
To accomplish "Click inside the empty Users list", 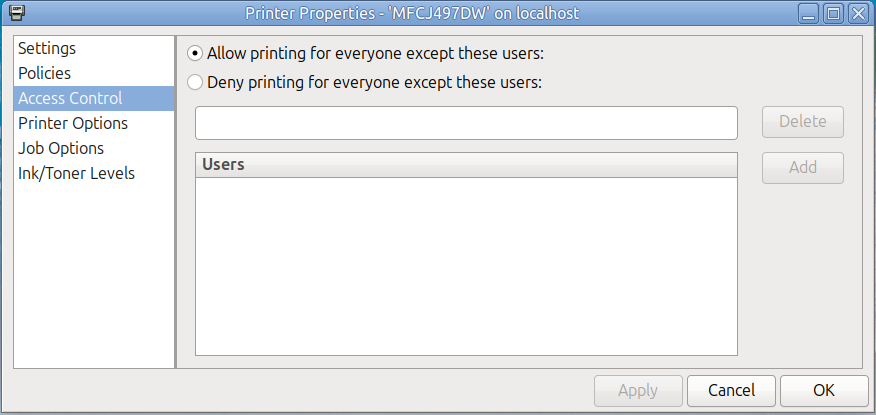I will 466,265.
